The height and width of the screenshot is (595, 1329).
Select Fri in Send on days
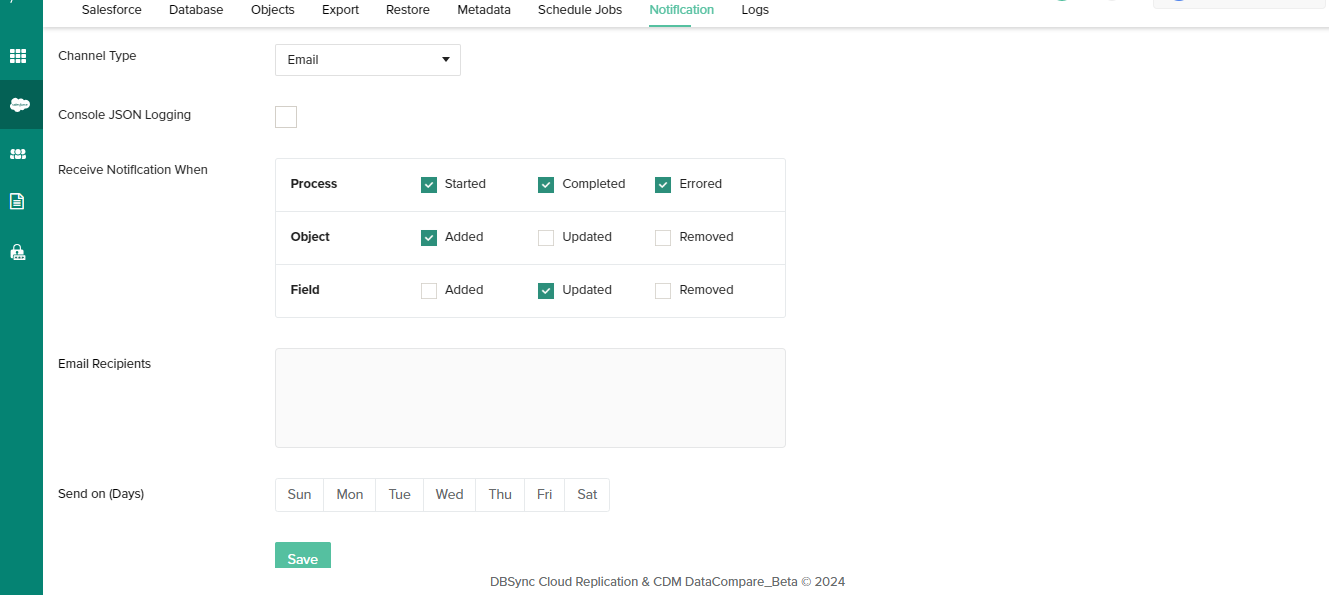pos(544,495)
